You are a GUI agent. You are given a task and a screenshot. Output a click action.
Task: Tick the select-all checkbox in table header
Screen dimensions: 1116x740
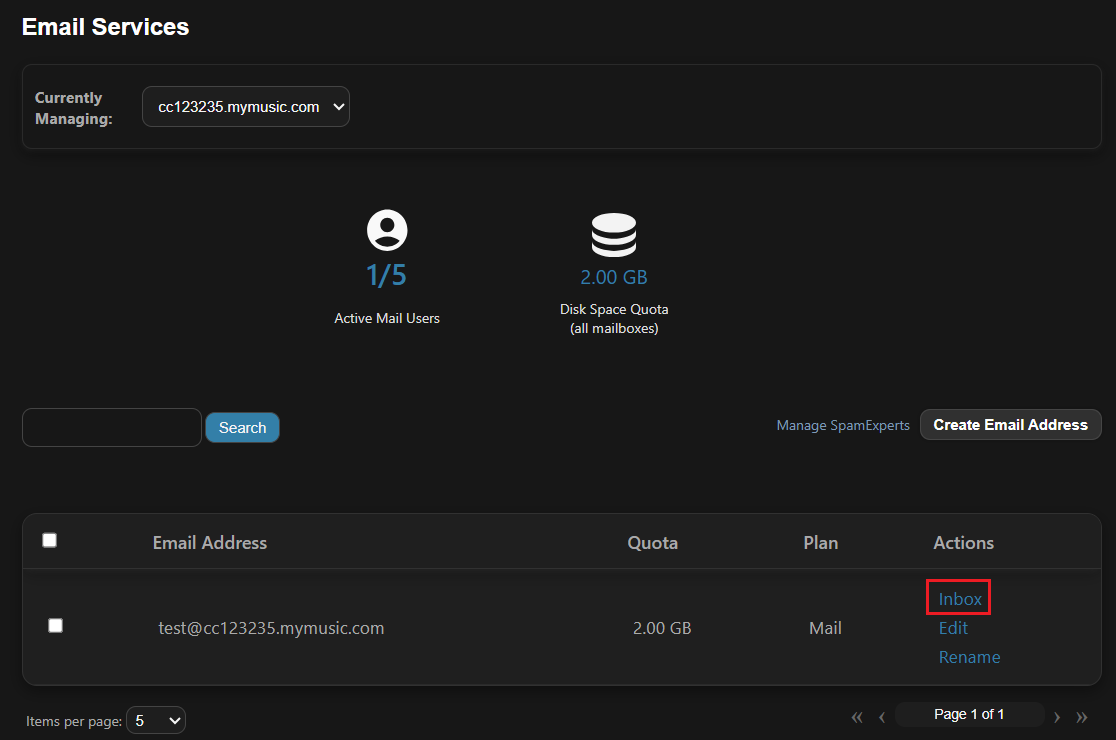(x=50, y=541)
